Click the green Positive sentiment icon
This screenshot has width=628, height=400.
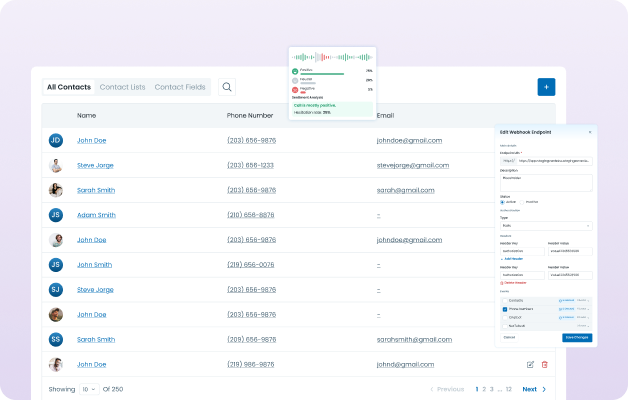pyautogui.click(x=295, y=71)
